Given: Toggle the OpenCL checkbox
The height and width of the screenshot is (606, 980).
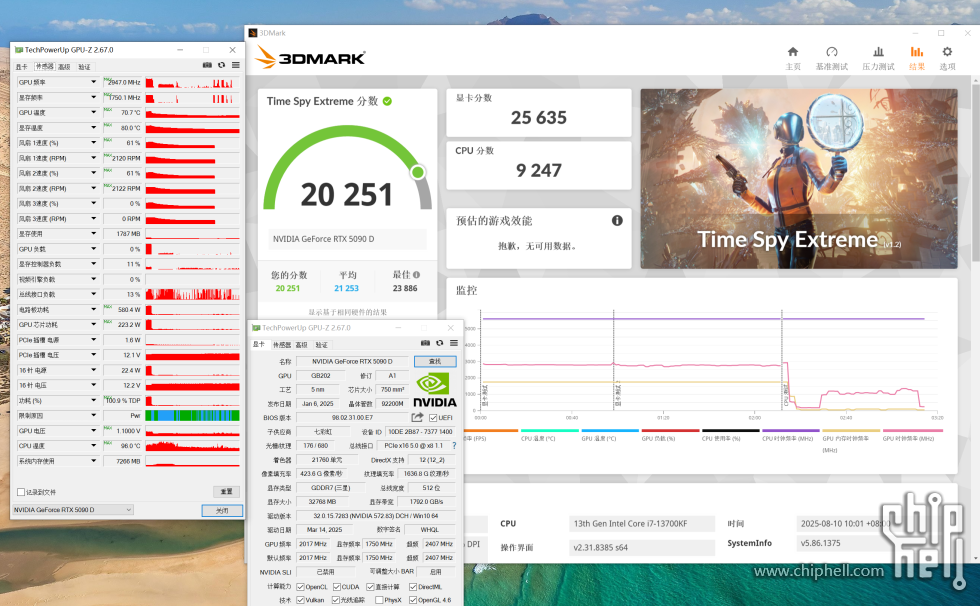Looking at the screenshot, I should click(x=301, y=587).
